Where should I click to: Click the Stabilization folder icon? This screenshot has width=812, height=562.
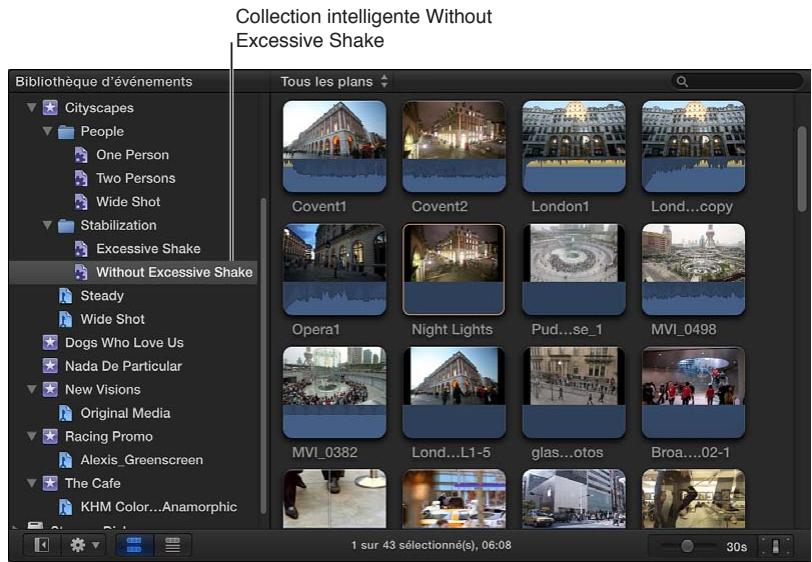pos(66,225)
